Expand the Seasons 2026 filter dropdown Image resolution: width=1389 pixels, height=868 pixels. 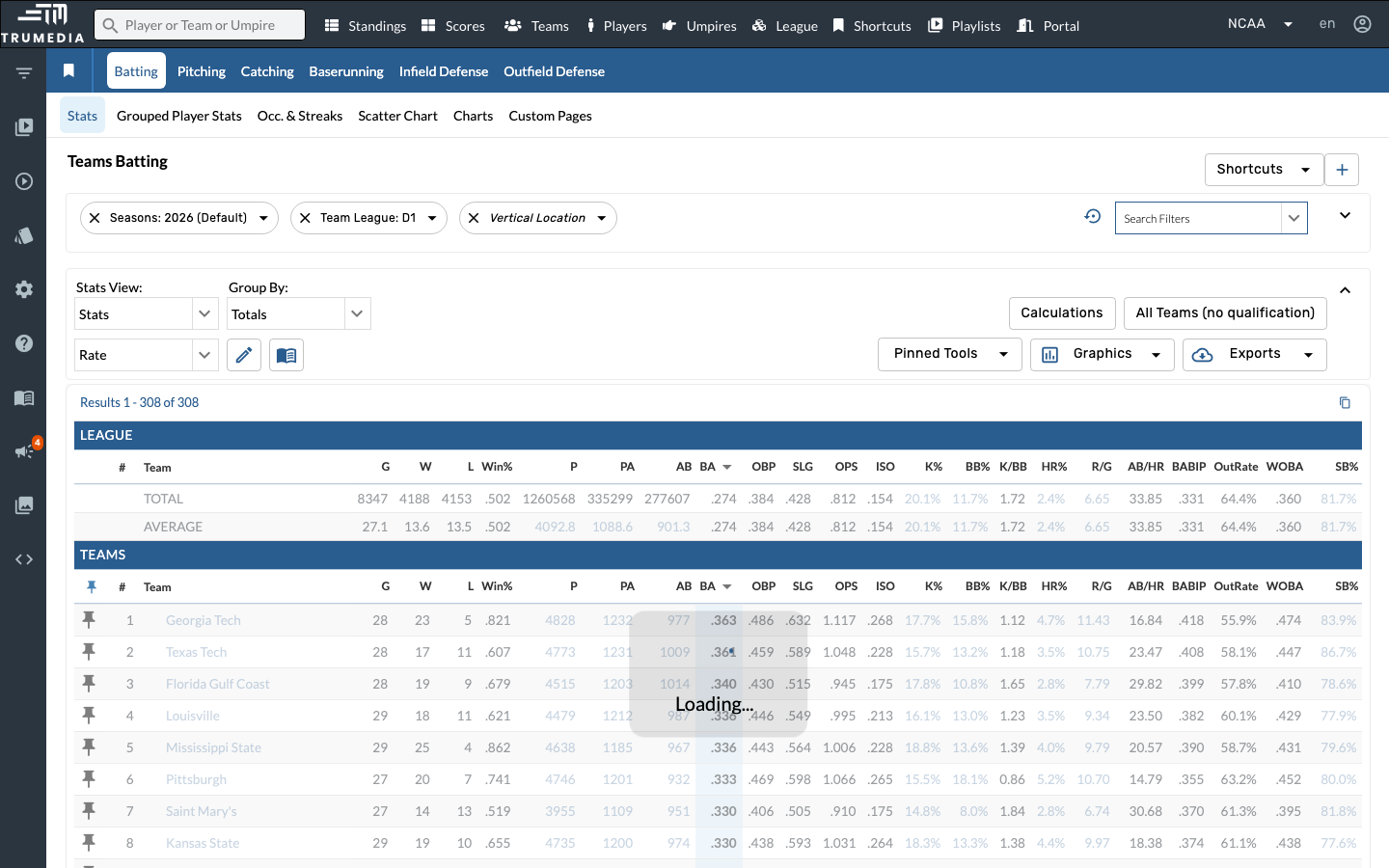[x=263, y=218]
